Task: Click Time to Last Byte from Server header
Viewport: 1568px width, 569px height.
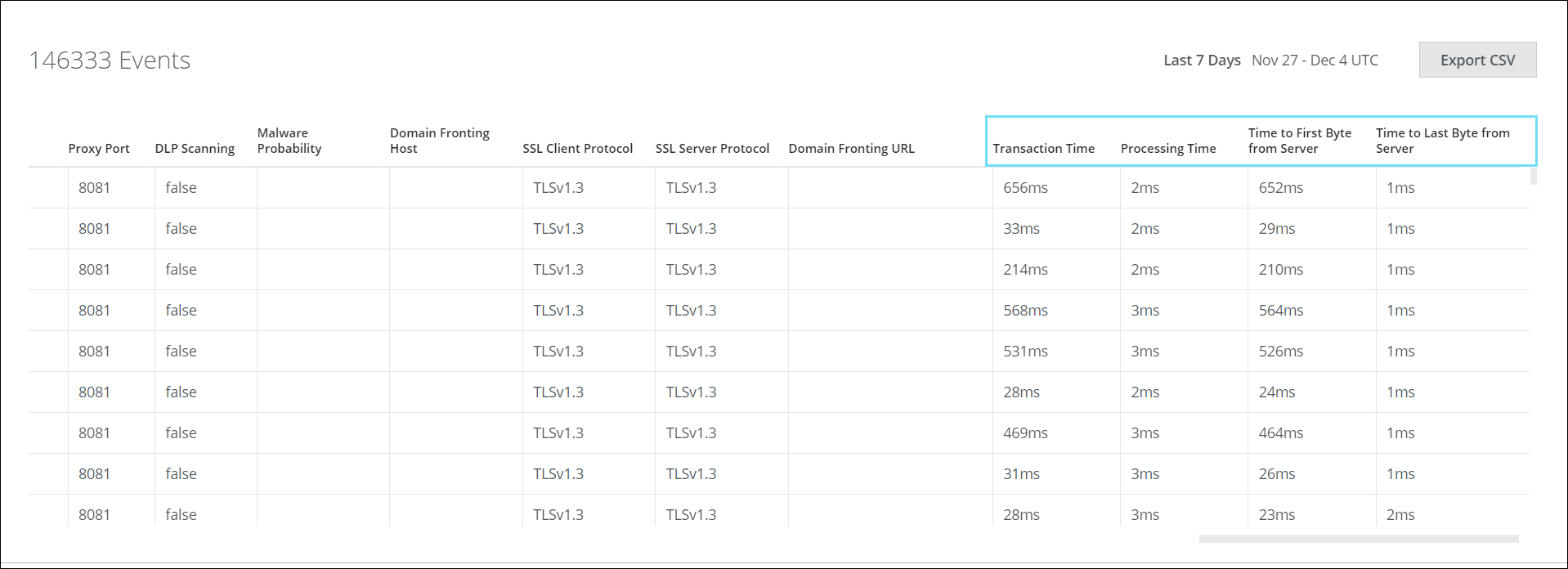Action: (x=1443, y=141)
